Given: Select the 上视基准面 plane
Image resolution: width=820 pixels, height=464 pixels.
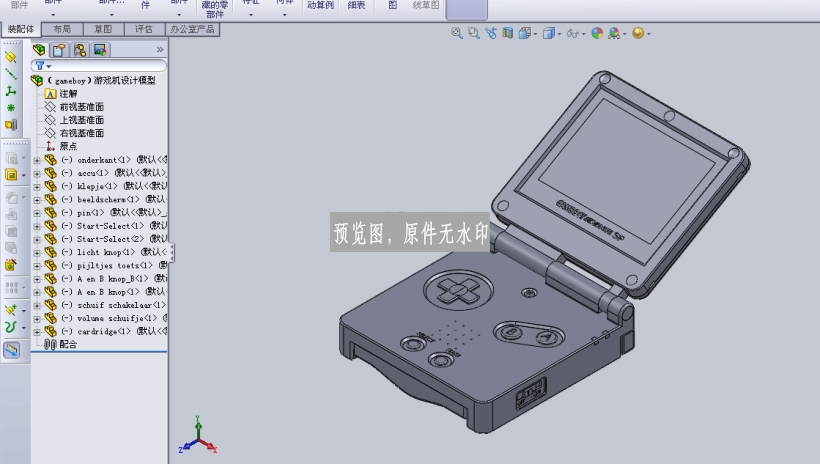Looking at the screenshot, I should point(75,120).
